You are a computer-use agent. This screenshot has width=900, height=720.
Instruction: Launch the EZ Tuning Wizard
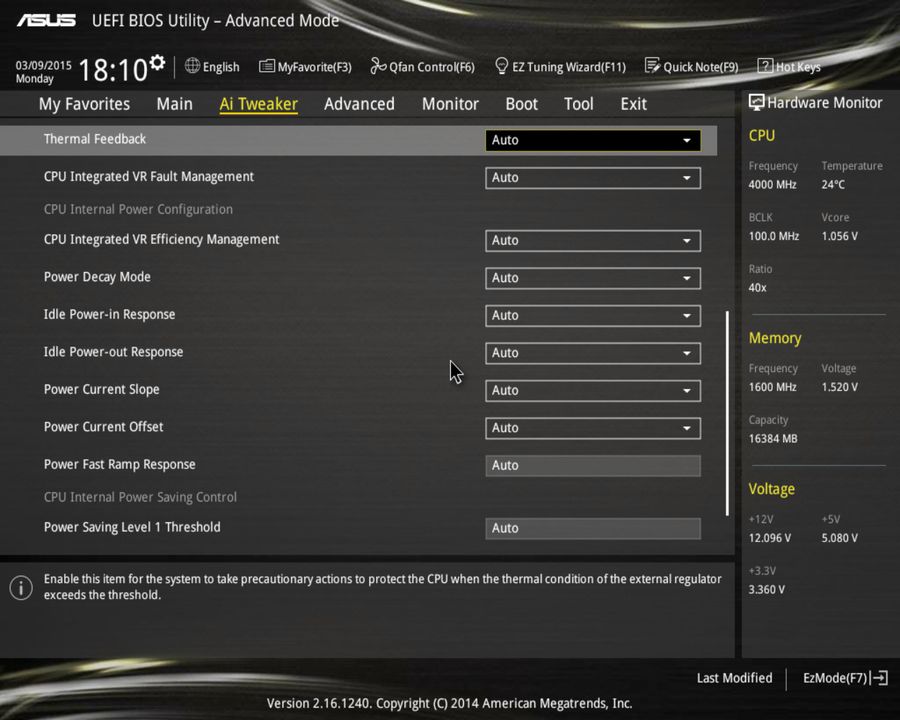pyautogui.click(x=560, y=66)
